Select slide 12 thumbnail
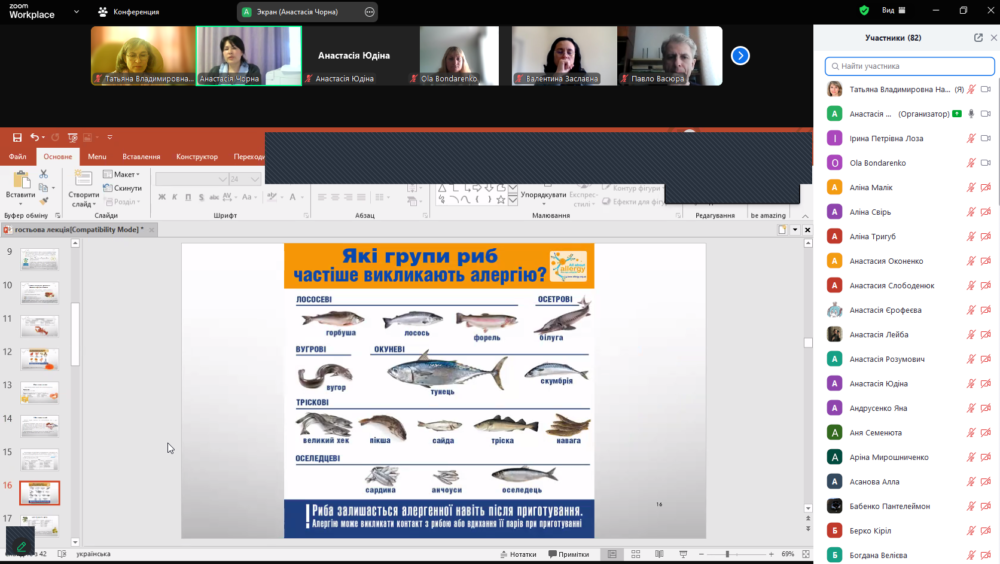 point(40,359)
